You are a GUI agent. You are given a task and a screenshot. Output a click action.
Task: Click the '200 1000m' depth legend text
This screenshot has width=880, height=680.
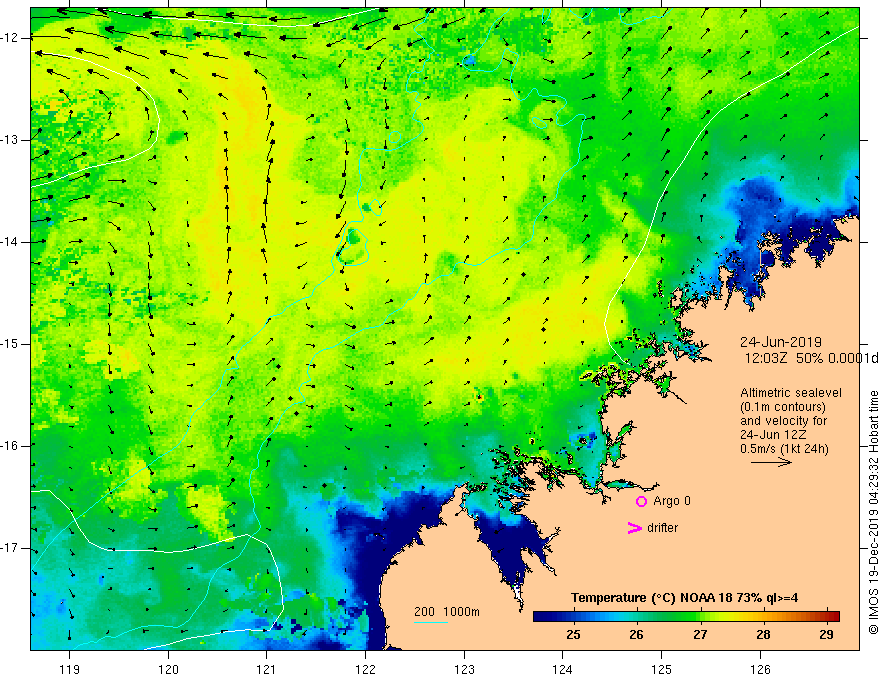coord(447,612)
